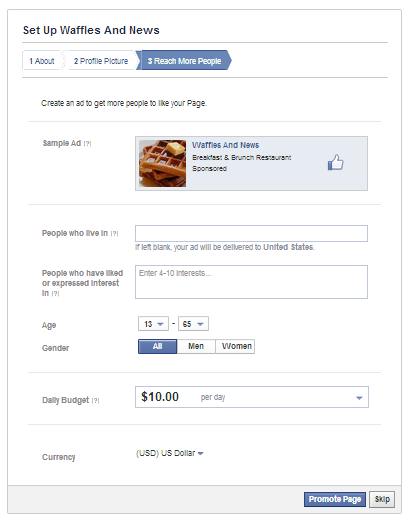Click the Skip button

(382, 499)
